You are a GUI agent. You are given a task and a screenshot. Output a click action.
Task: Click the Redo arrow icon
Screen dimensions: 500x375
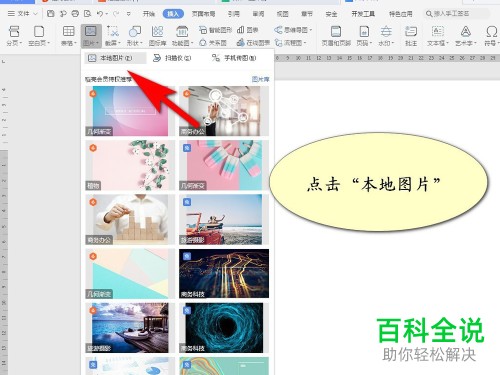(116, 14)
